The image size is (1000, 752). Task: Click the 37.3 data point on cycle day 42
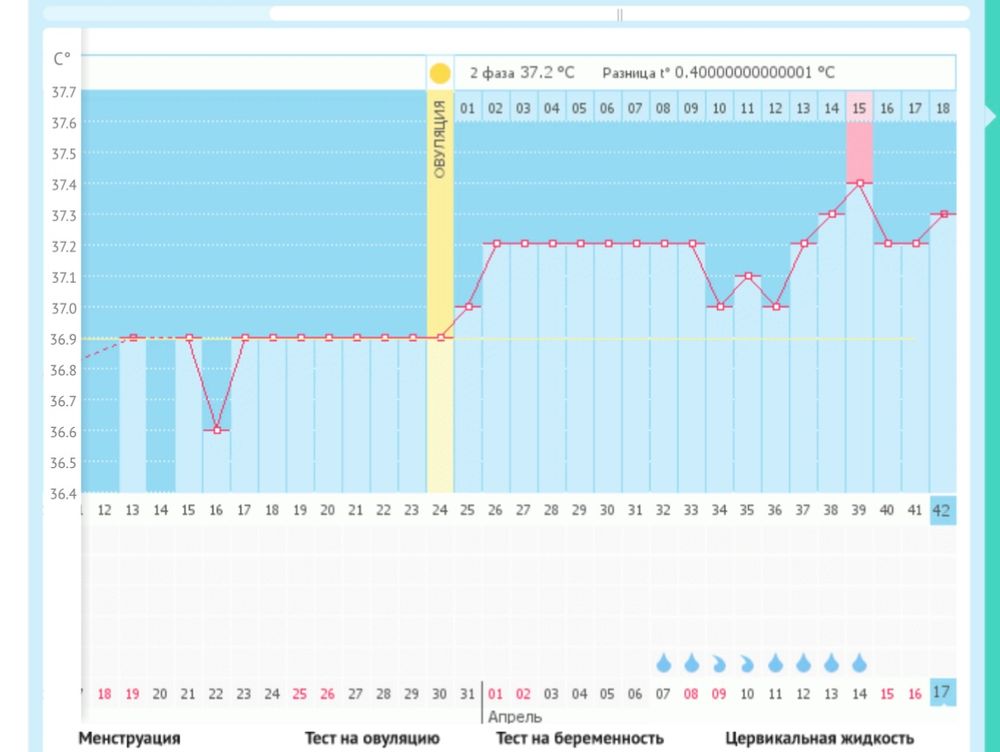point(944,214)
